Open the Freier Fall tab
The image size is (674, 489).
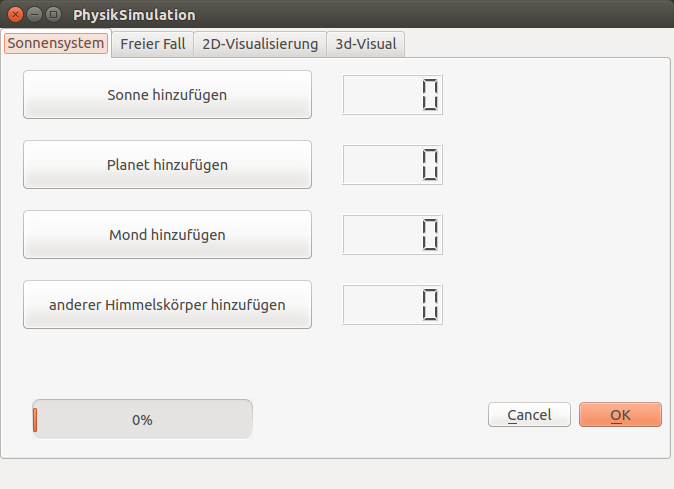pyautogui.click(x=153, y=44)
